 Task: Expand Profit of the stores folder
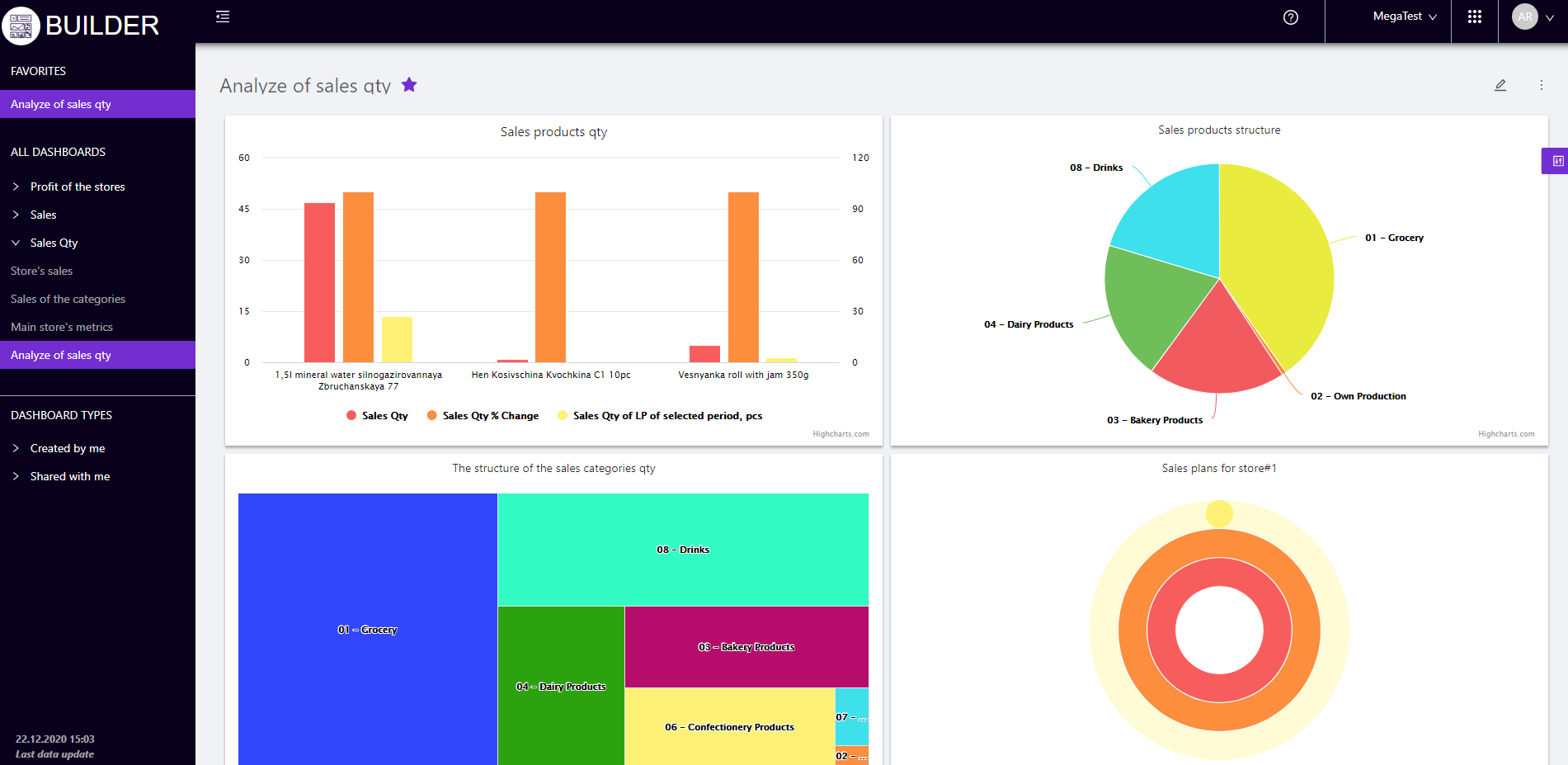point(78,187)
